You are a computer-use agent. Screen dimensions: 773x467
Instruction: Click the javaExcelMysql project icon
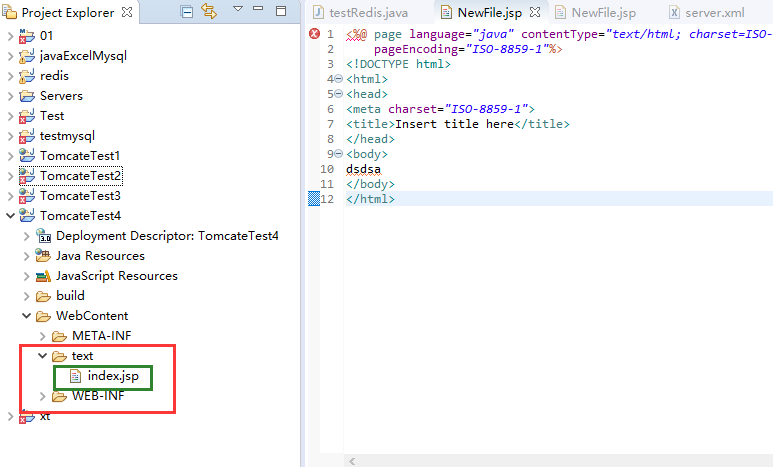pos(27,56)
